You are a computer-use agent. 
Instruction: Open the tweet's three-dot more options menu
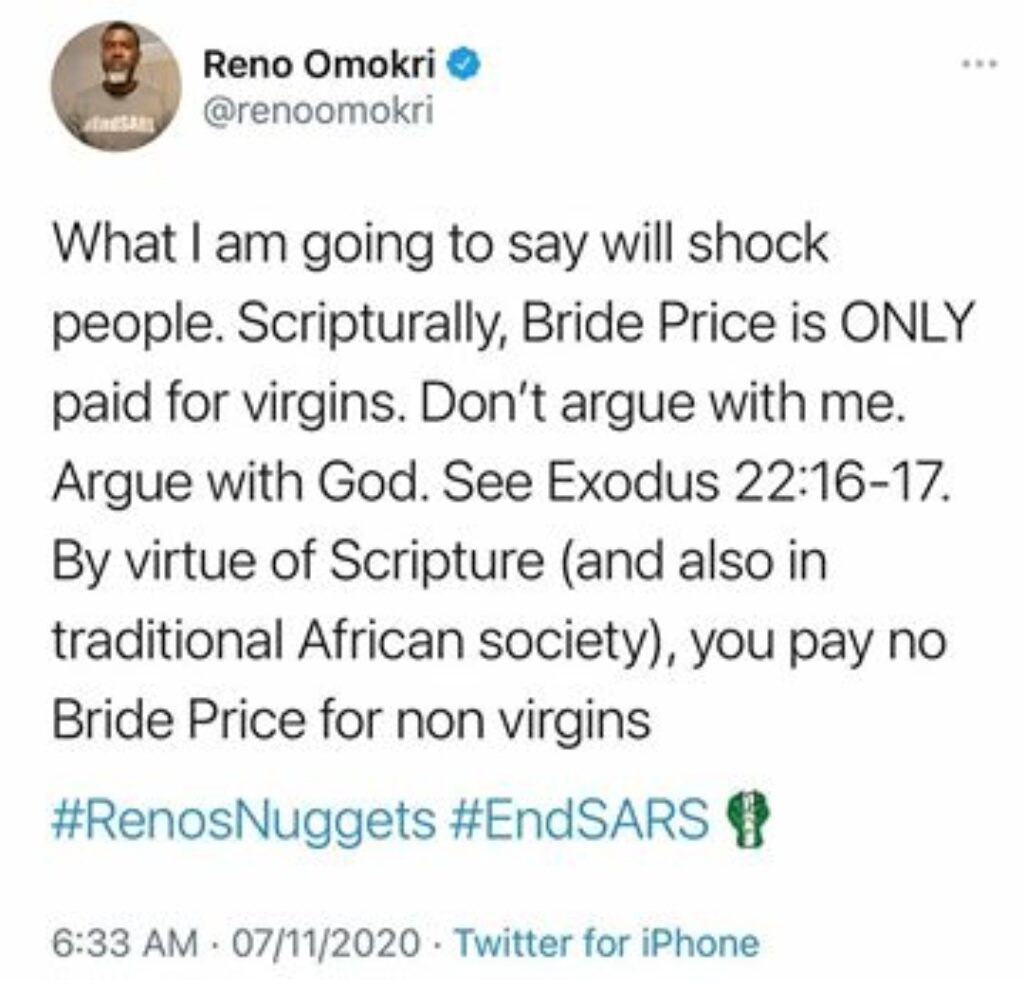click(980, 64)
